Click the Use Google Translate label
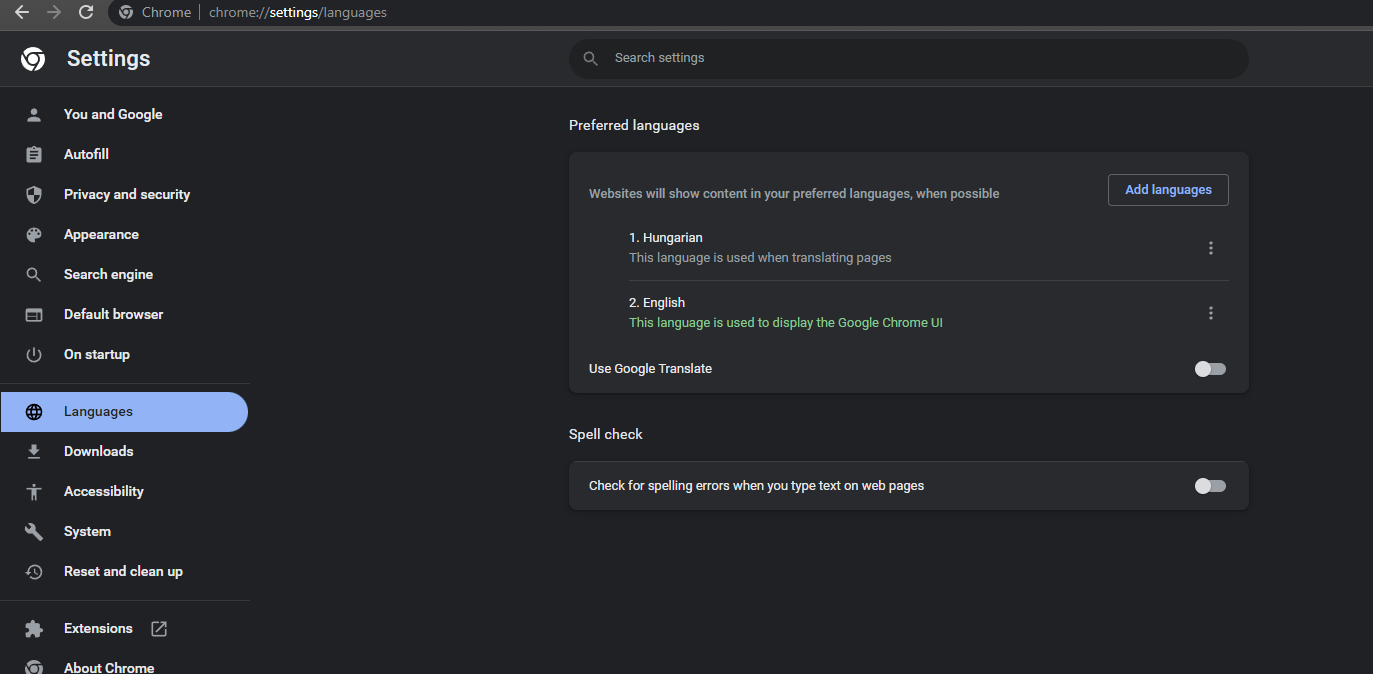The width and height of the screenshot is (1373, 674). click(650, 369)
